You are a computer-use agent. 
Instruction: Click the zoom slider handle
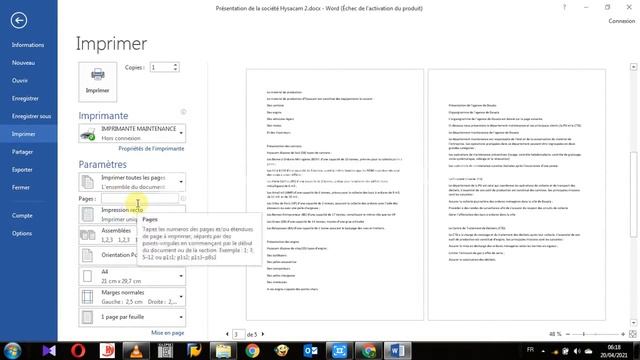tap(584, 334)
